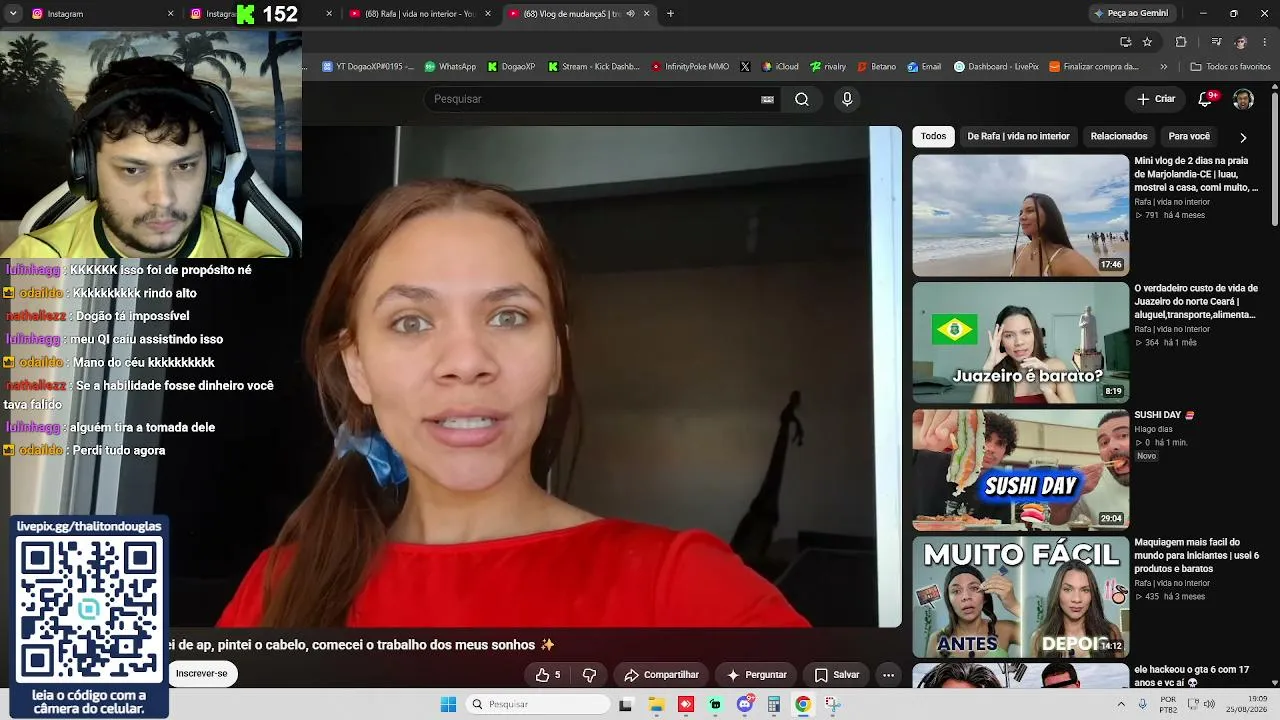This screenshot has height=720, width=1280.
Task: Open the SUSHI DAY video thumbnail
Action: click(1021, 469)
